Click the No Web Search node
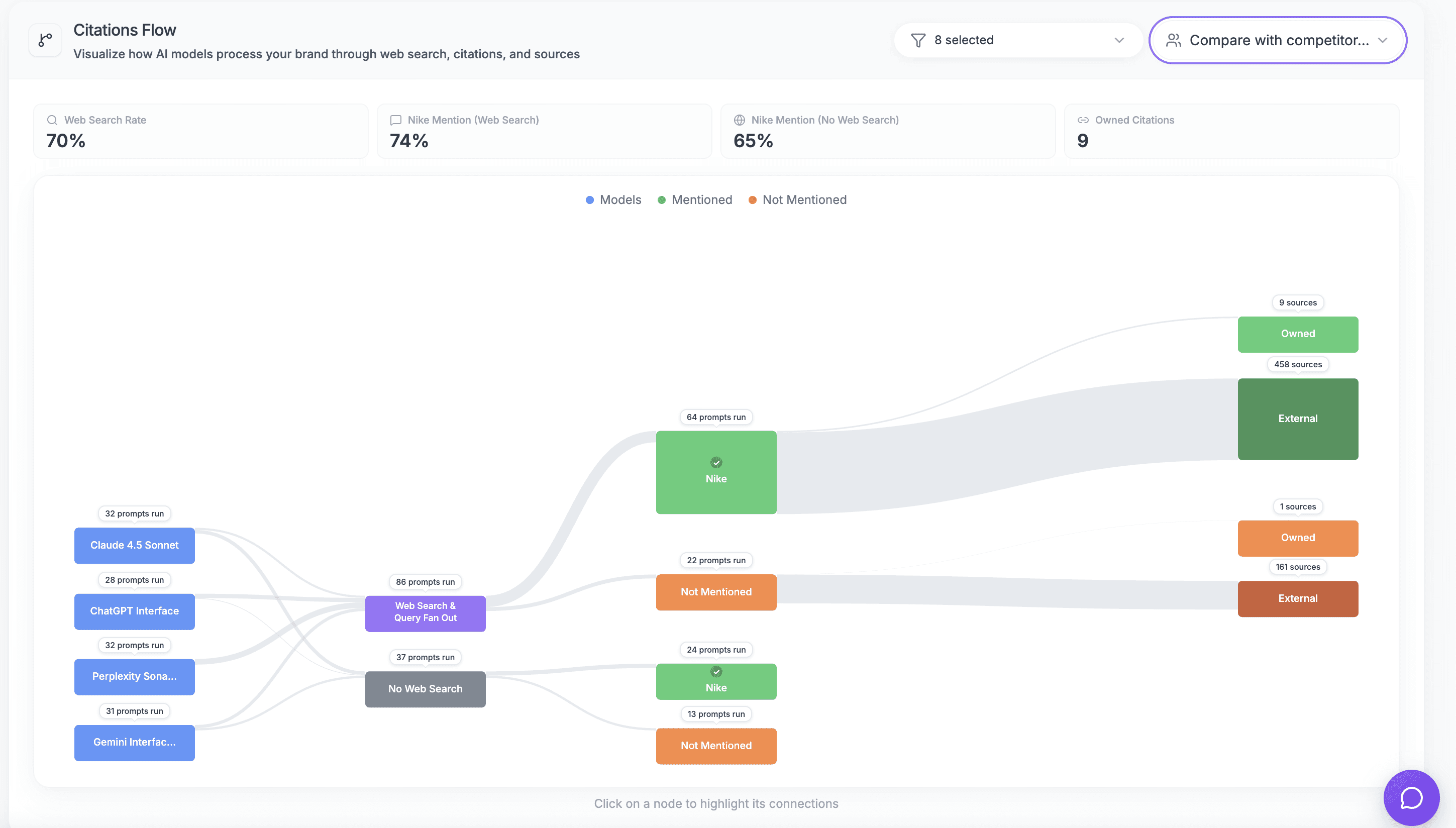This screenshot has width=1456, height=828. 425,689
